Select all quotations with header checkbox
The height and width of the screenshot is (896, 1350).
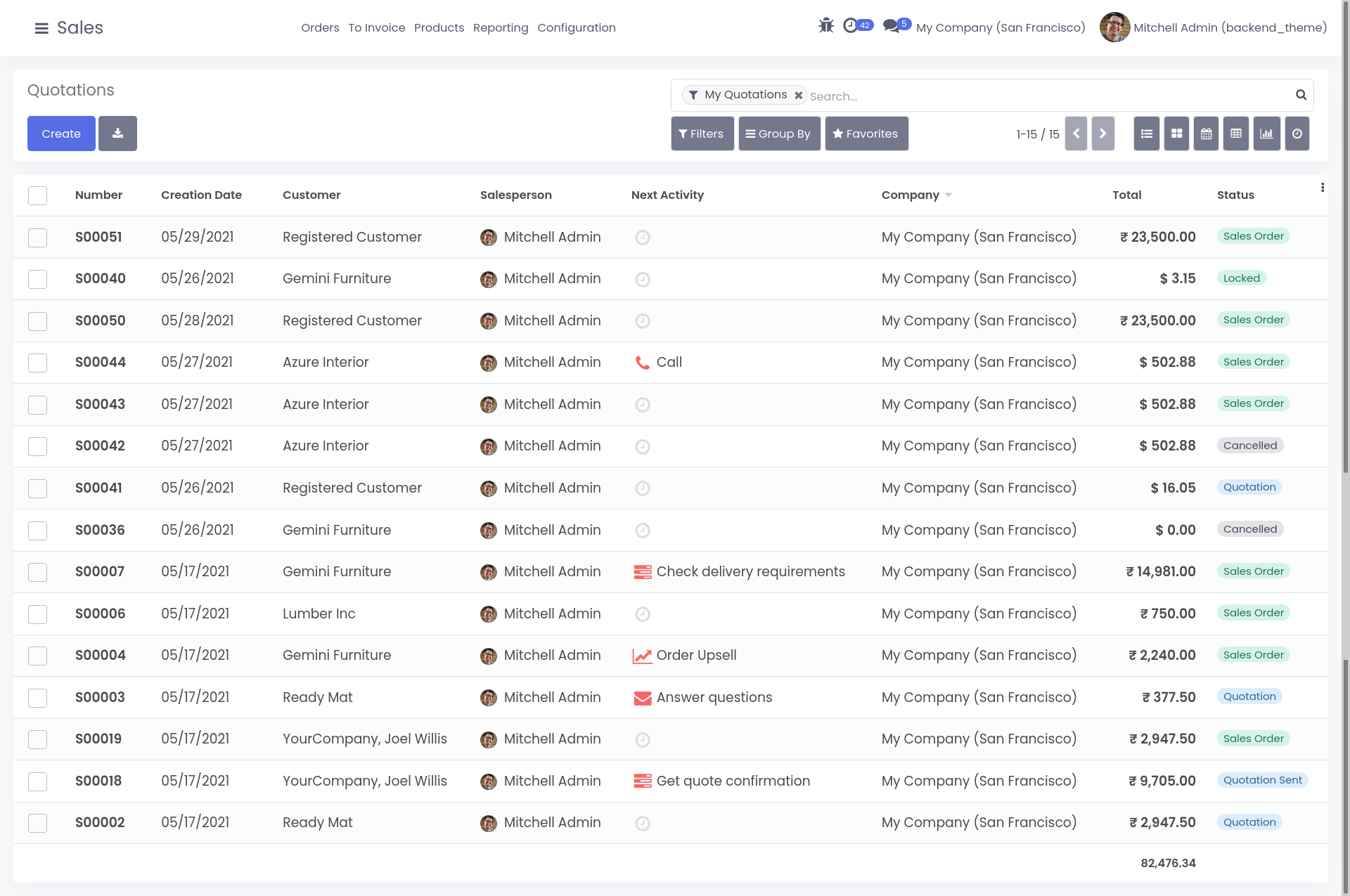[x=37, y=195]
